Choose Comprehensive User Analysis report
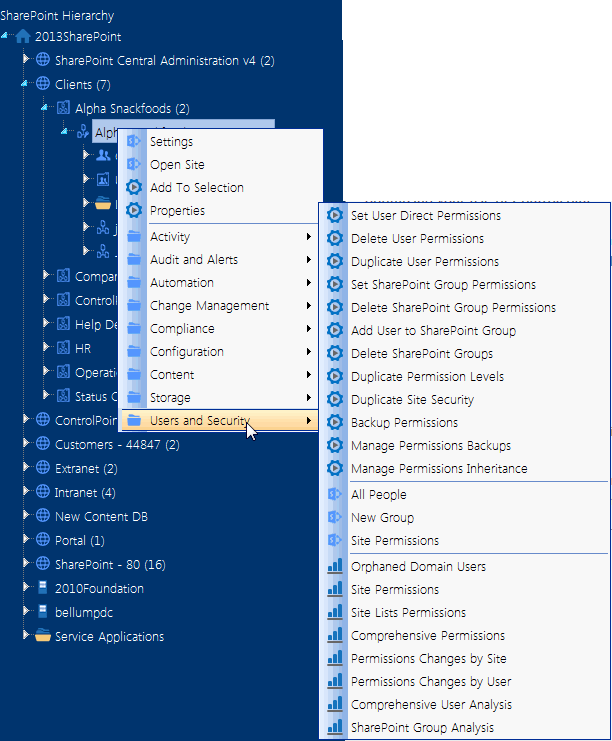The width and height of the screenshot is (612, 741). click(465, 704)
